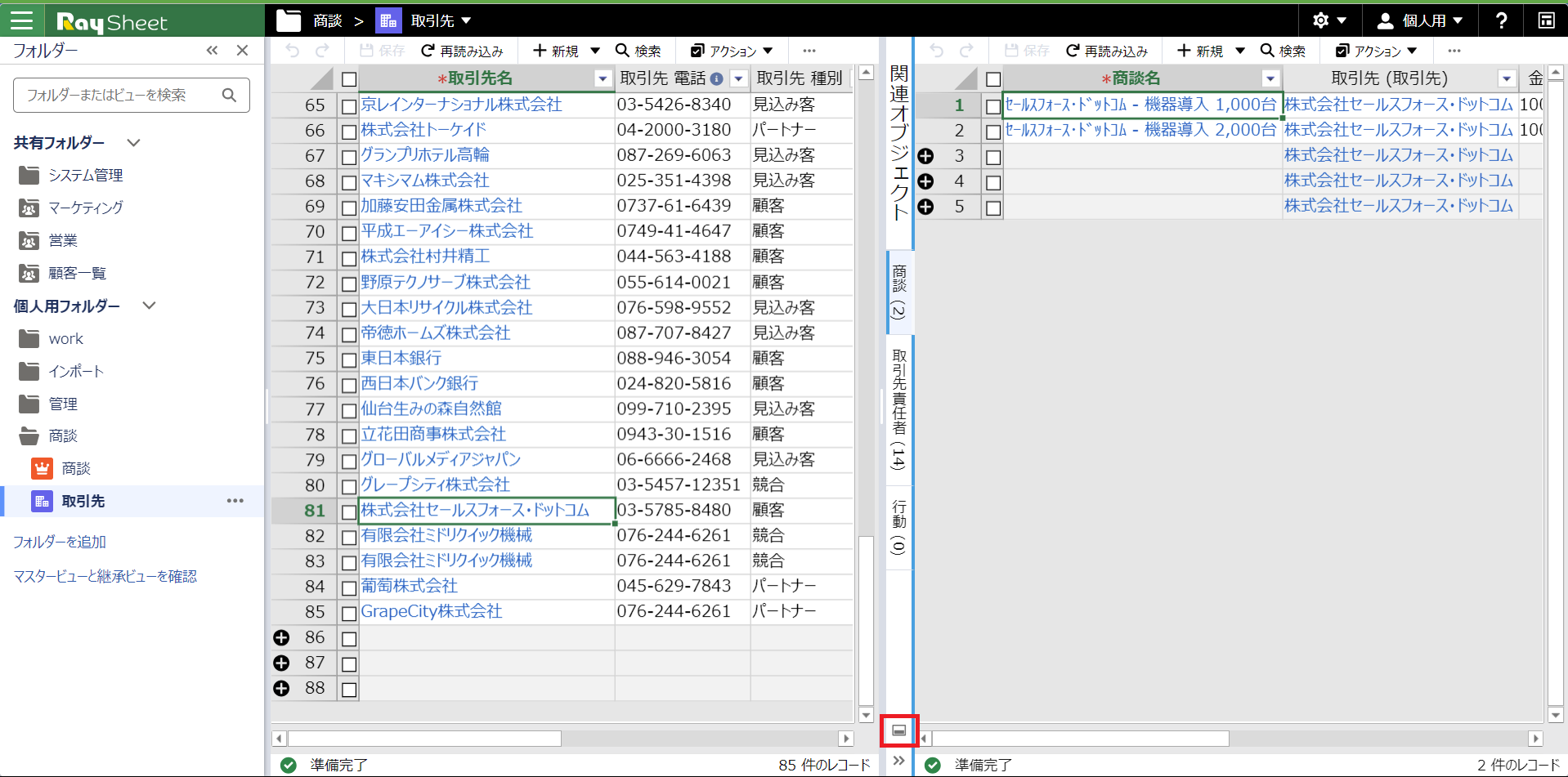This screenshot has height=777, width=1568.
Task: Collapse the 個人用フォルダー section
Action: pyautogui.click(x=149, y=306)
